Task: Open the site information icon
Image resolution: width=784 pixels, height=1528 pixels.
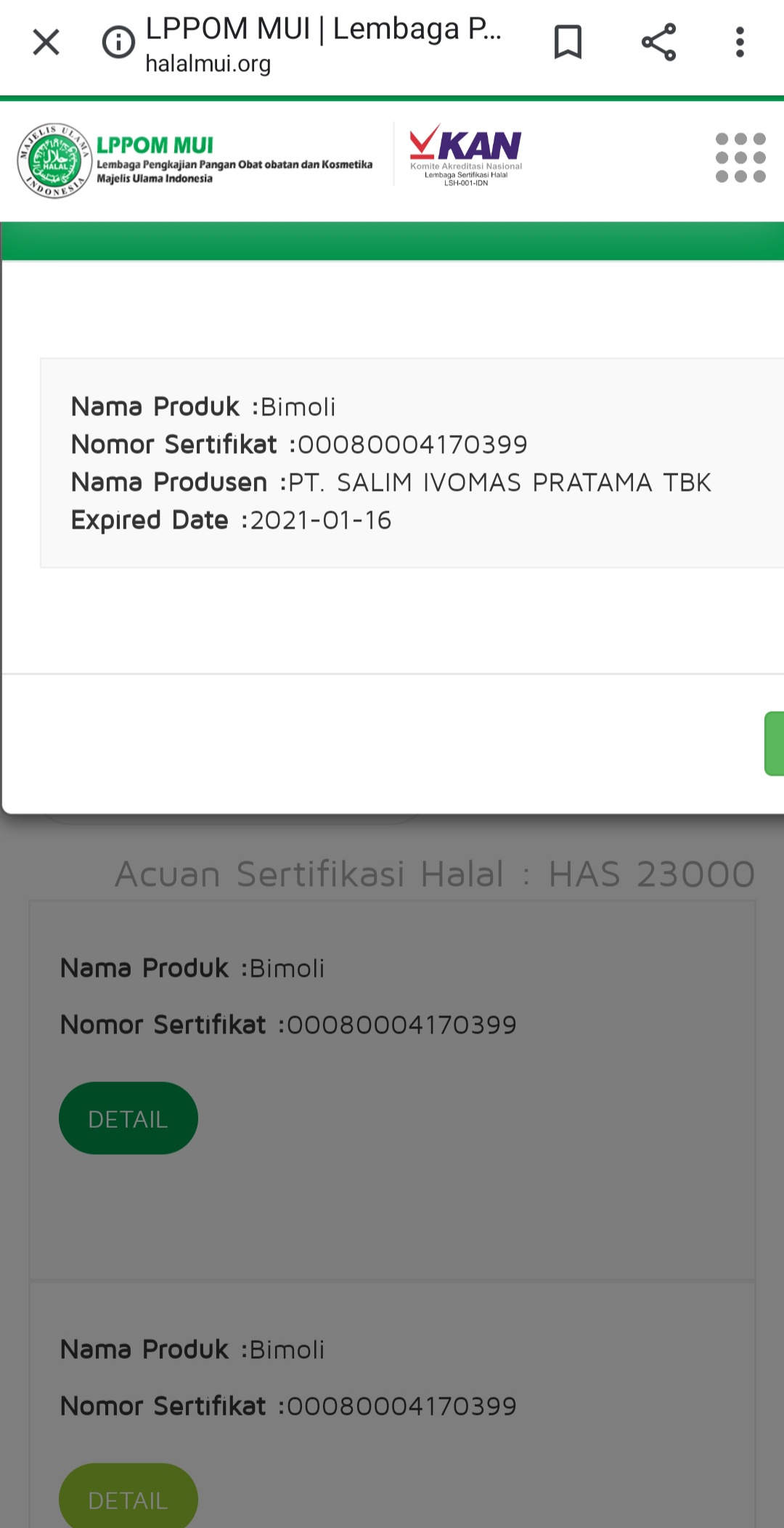Action: [118, 42]
